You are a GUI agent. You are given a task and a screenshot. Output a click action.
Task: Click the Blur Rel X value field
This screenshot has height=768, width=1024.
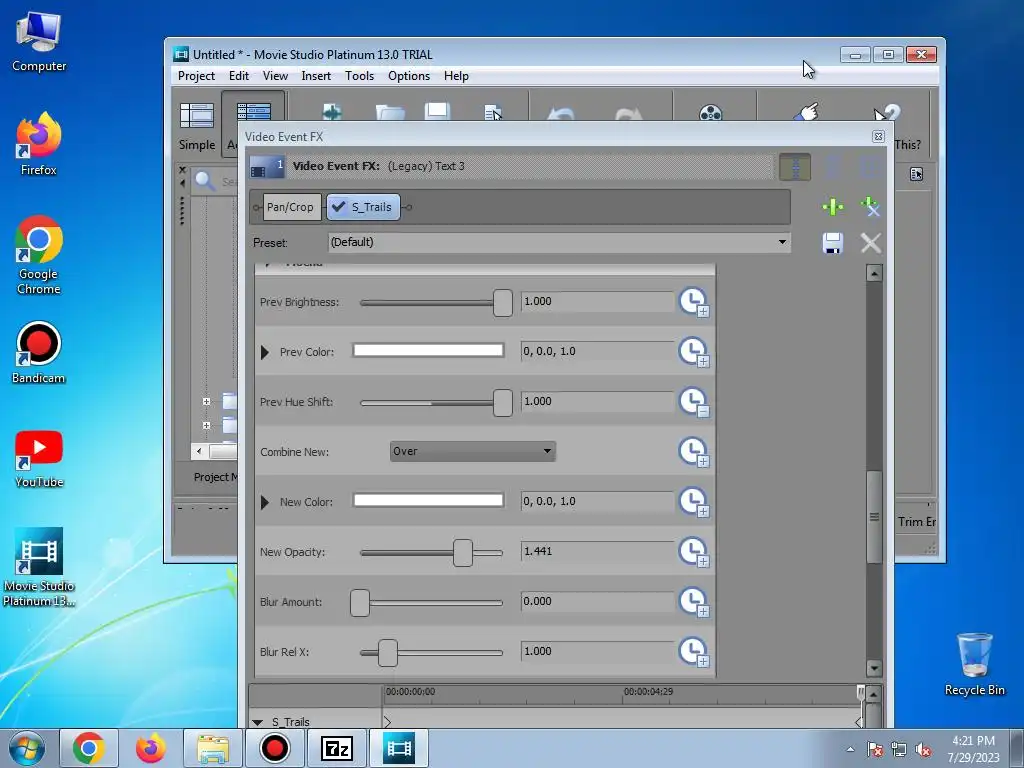[x=597, y=652]
